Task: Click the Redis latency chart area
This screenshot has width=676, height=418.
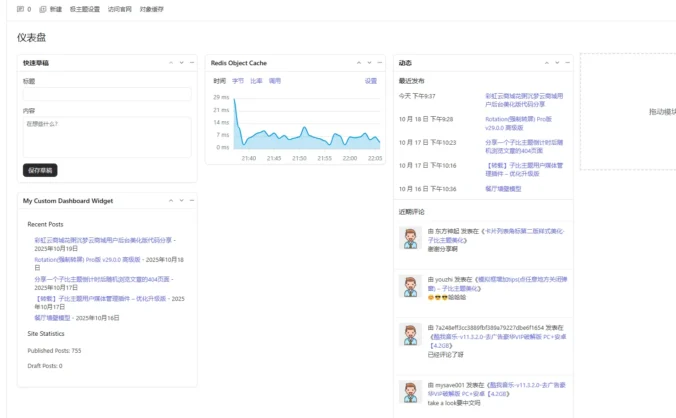Action: (307, 125)
